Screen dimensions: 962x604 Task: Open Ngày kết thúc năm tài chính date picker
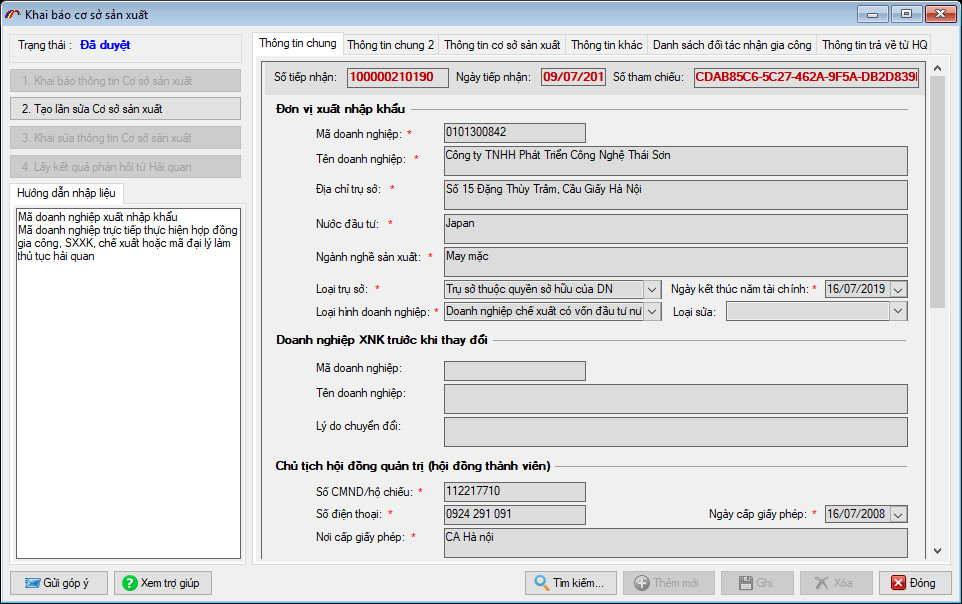pyautogui.click(x=898, y=289)
